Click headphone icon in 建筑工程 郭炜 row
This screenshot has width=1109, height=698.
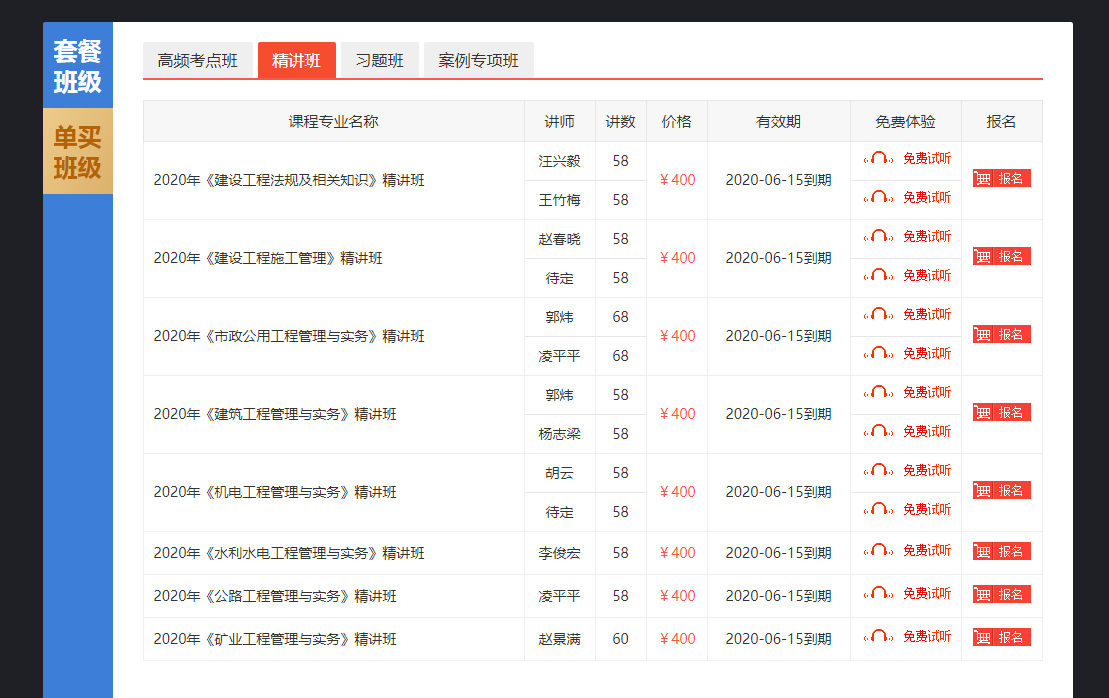coord(878,392)
